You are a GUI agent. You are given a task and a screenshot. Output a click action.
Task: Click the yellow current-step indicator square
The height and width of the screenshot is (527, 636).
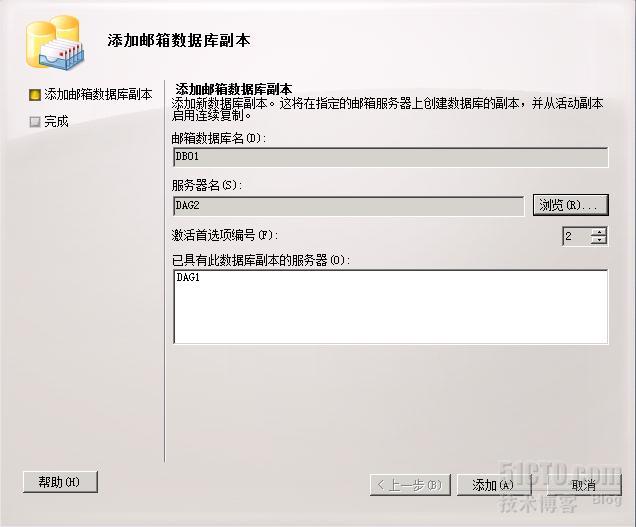pyautogui.click(x=35, y=95)
